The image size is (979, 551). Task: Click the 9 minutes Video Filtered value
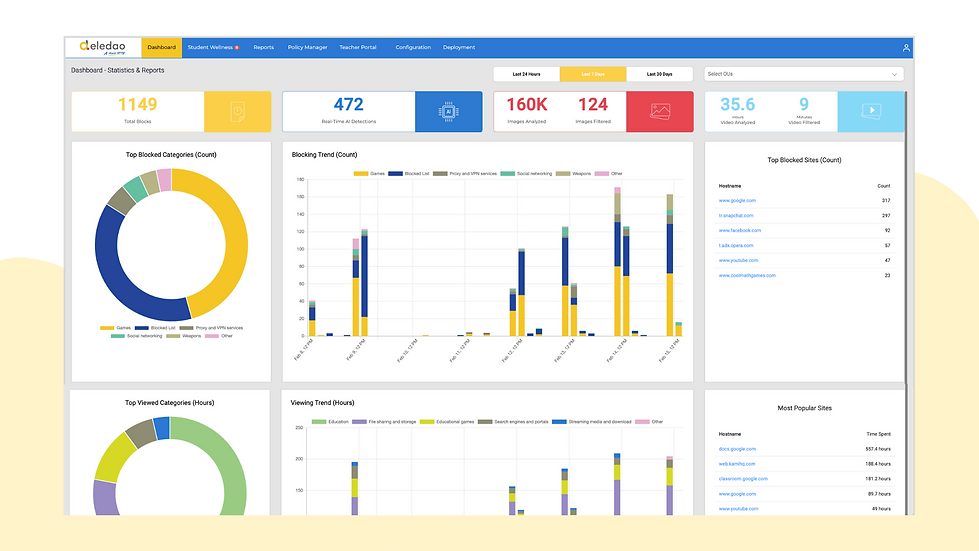pos(804,104)
